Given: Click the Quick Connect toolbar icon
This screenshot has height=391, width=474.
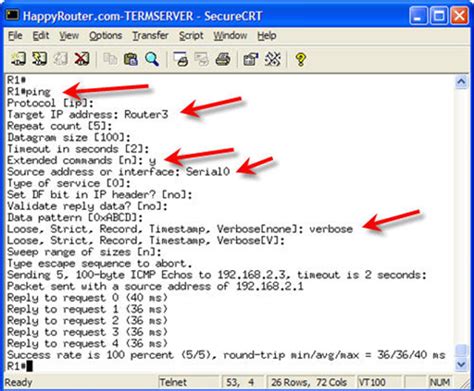Looking at the screenshot, I should click(x=39, y=59).
